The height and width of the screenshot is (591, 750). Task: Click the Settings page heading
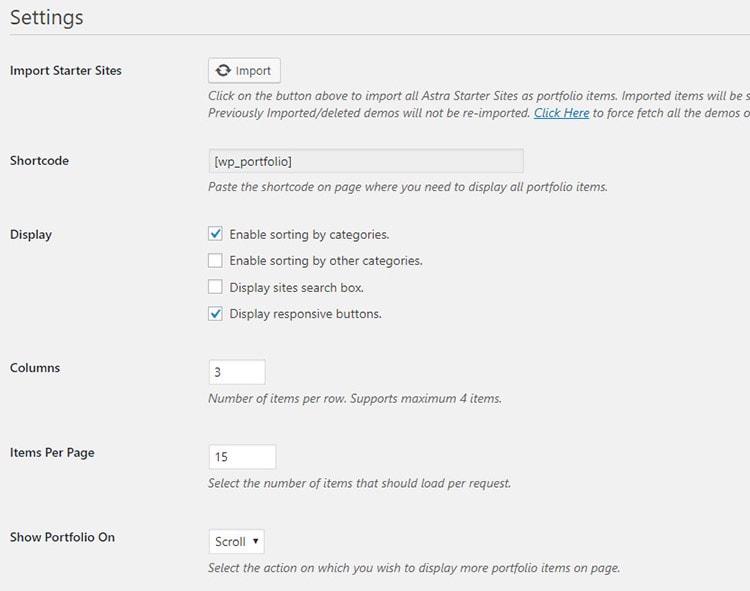(47, 18)
